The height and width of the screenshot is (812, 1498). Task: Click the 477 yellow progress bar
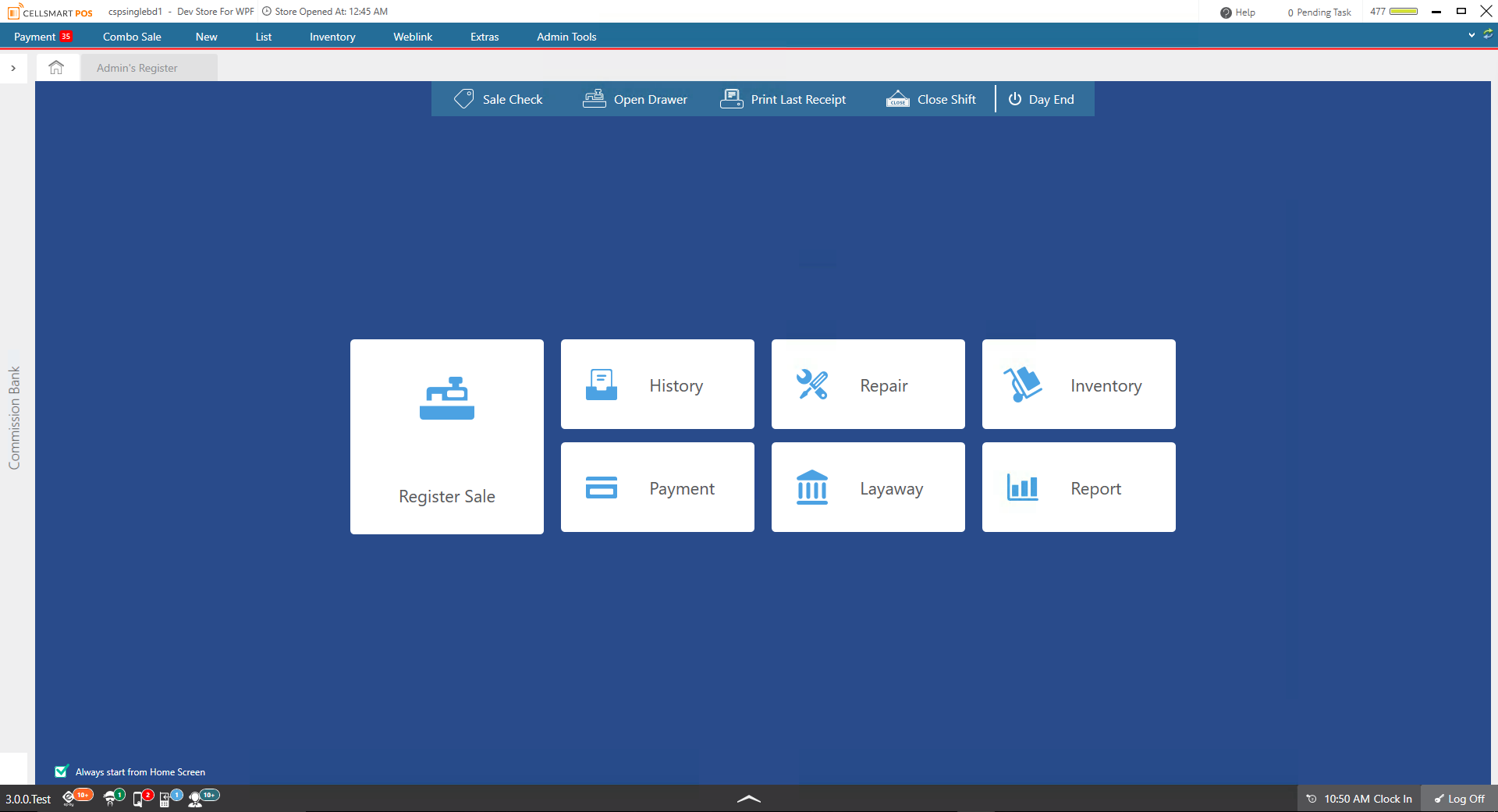click(x=1404, y=12)
